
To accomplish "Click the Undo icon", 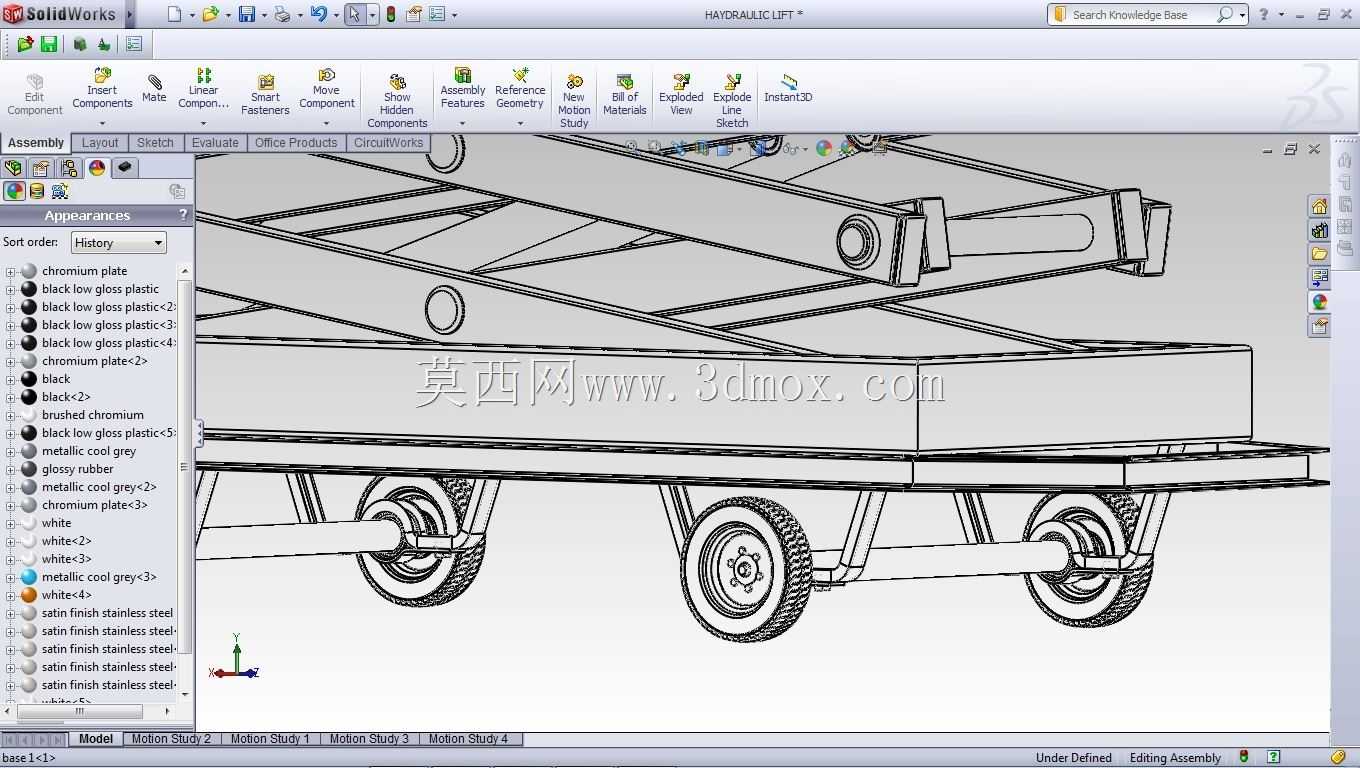I will tap(318, 14).
